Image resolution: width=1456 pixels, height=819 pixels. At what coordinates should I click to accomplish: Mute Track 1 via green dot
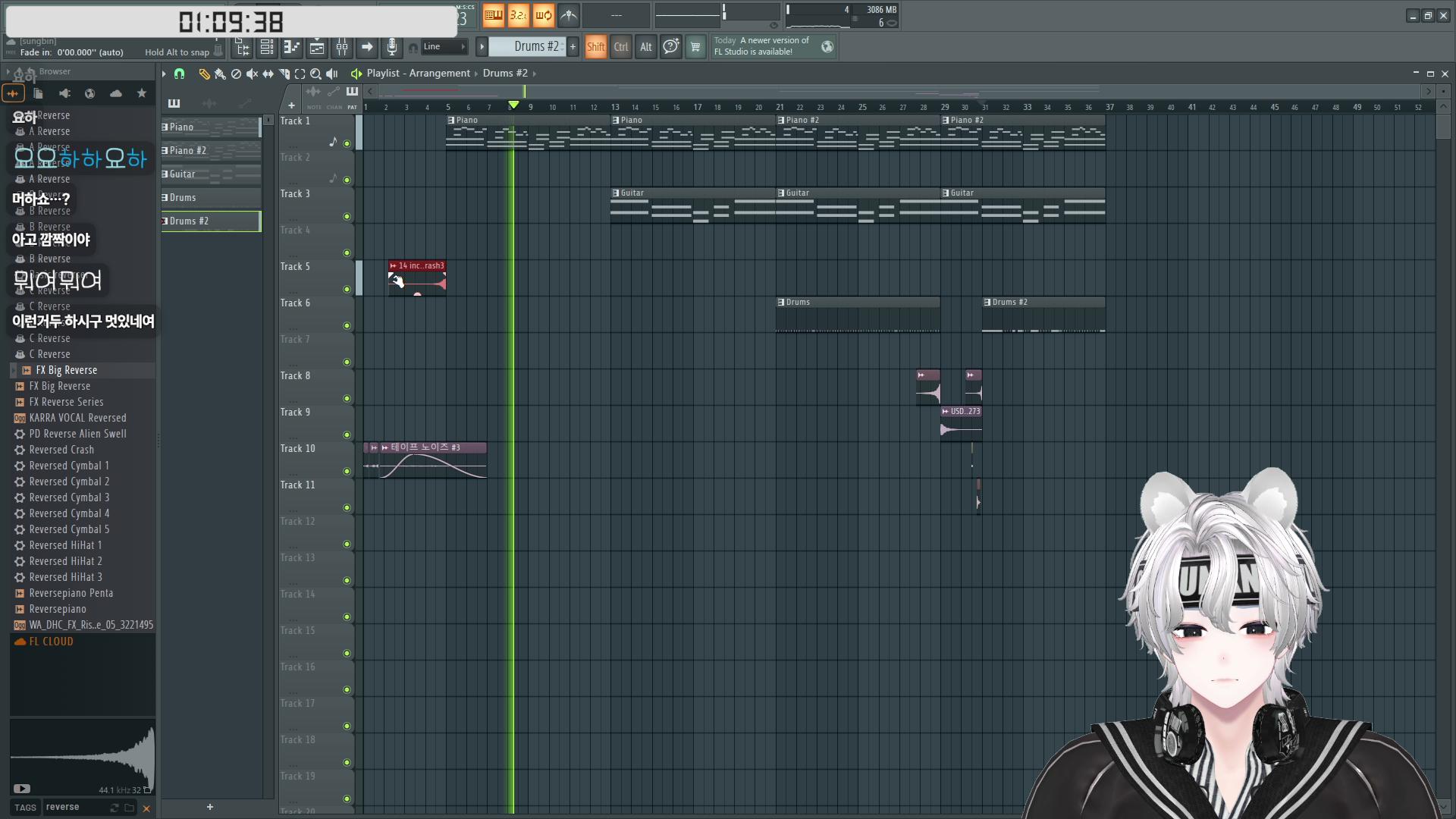point(347,143)
